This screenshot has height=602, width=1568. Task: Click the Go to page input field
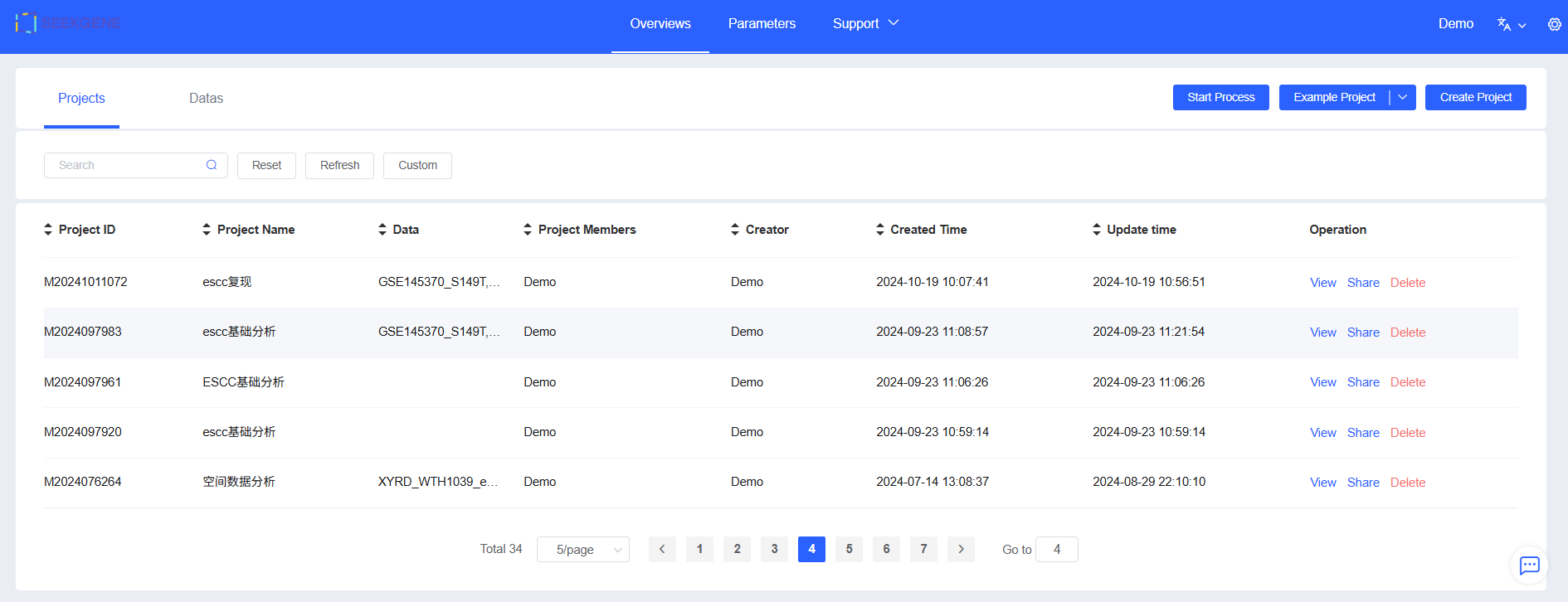[1056, 549]
